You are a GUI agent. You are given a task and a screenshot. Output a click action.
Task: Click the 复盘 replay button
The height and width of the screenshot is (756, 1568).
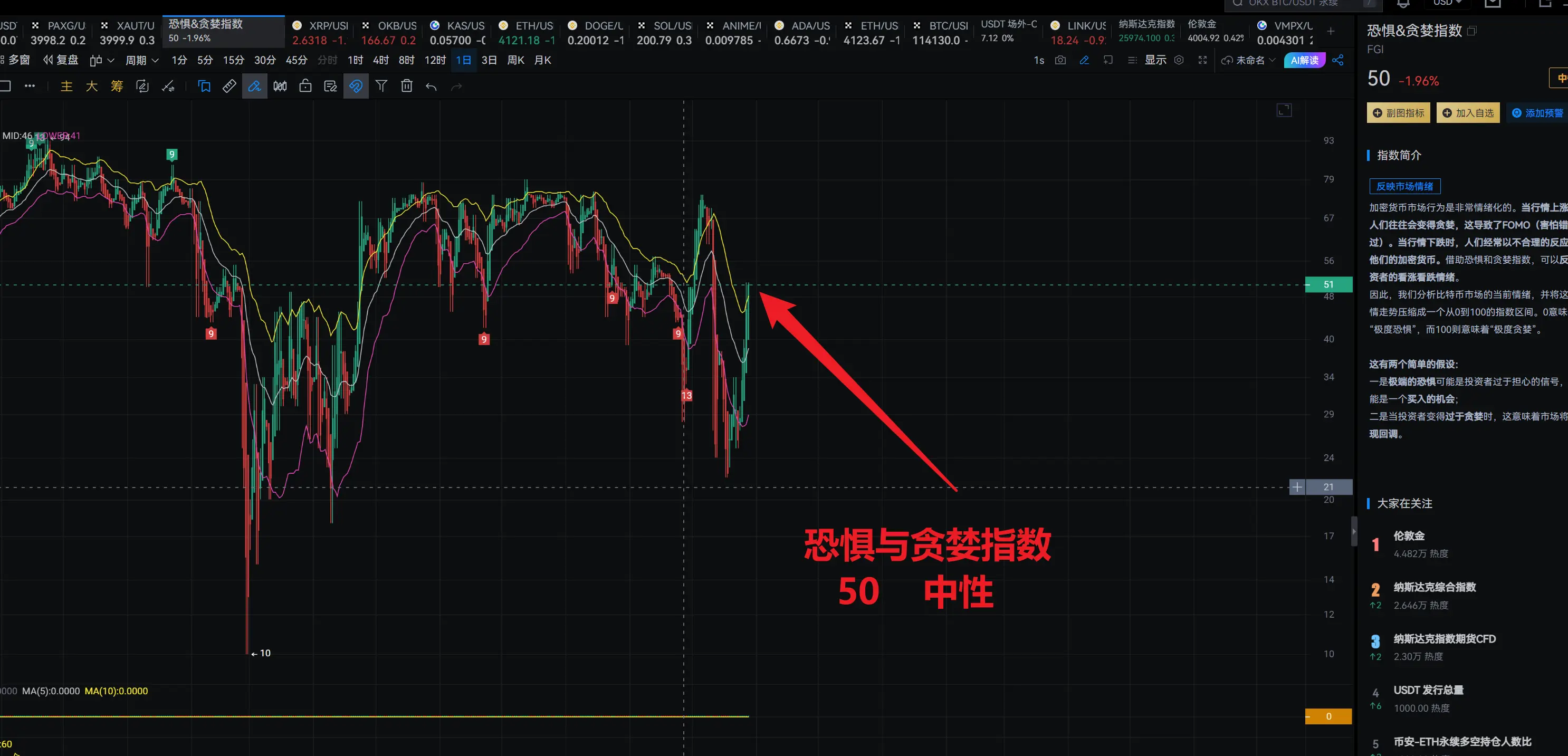pos(61,60)
